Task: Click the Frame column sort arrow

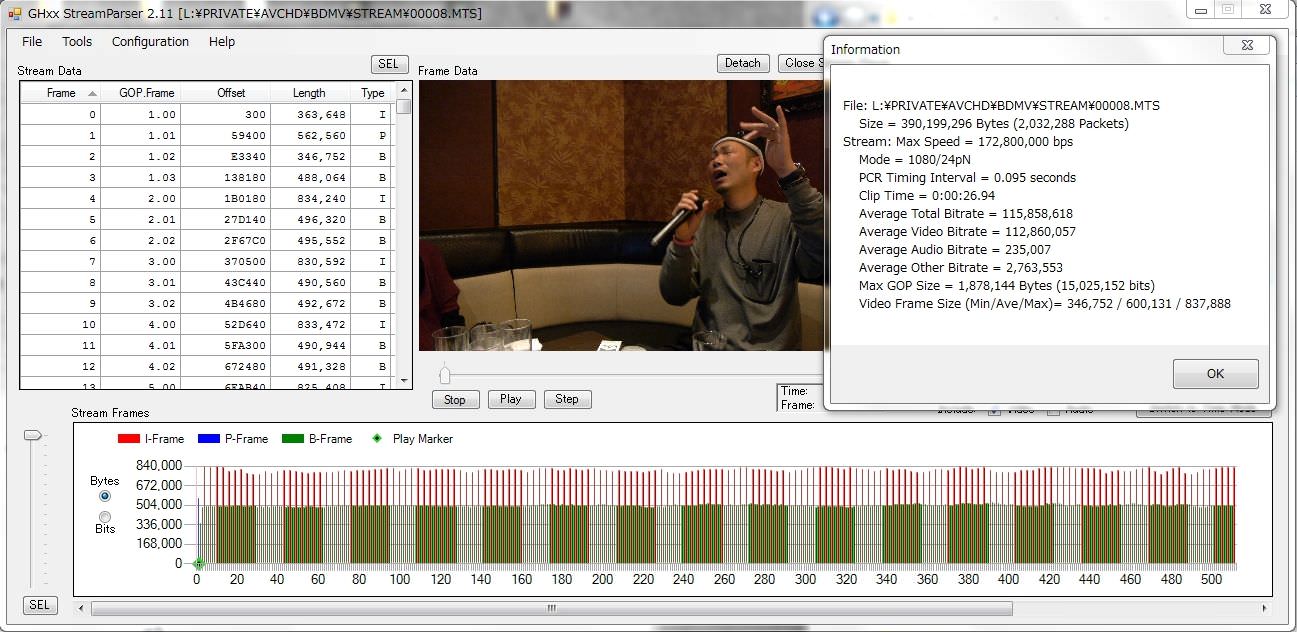Action: pyautogui.click(x=92, y=93)
